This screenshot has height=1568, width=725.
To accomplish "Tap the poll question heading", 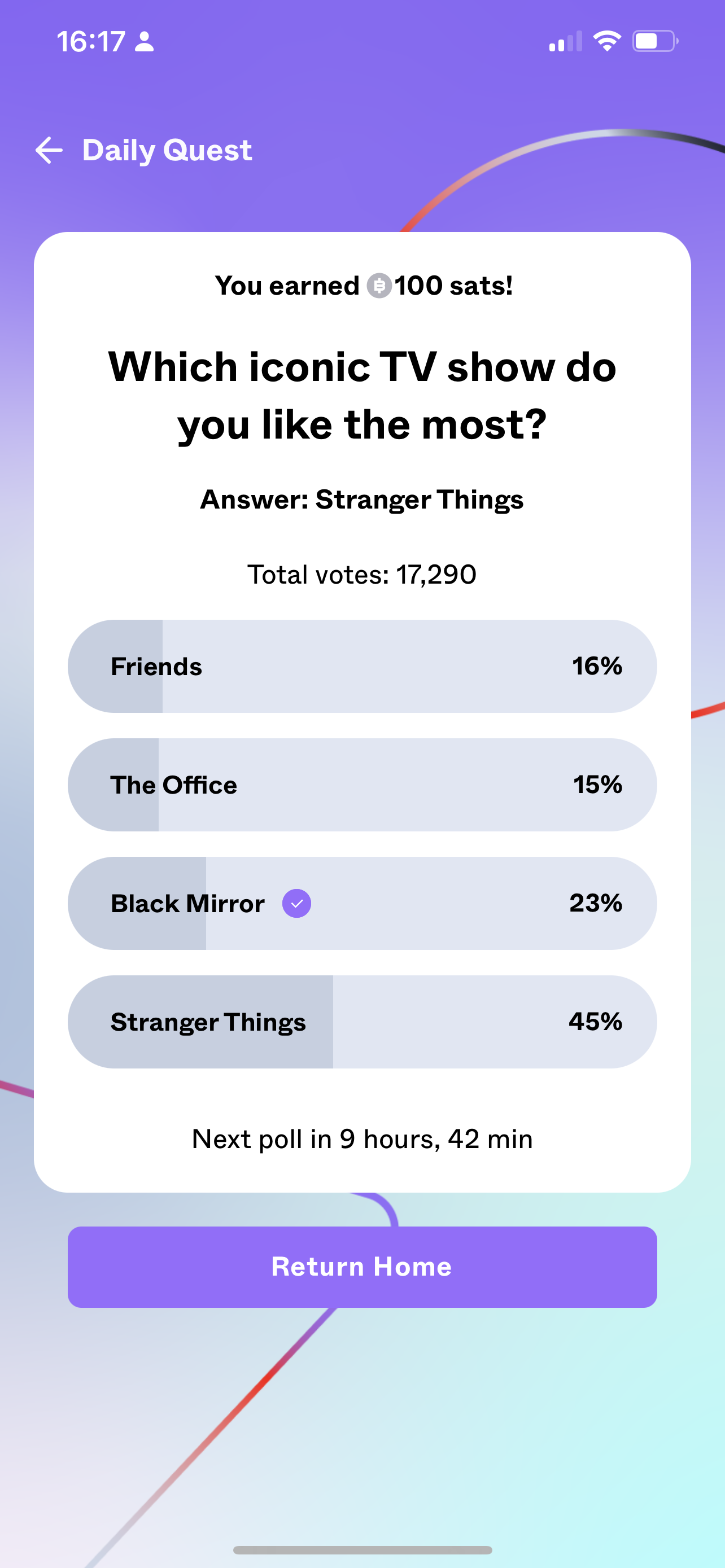I will [x=362, y=396].
